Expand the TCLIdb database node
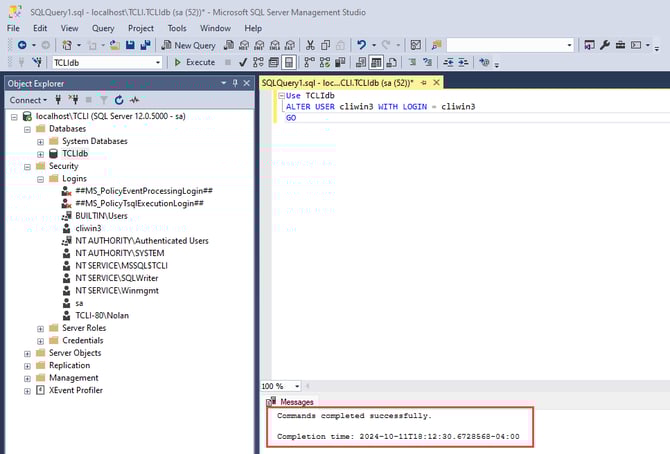 tap(40, 154)
